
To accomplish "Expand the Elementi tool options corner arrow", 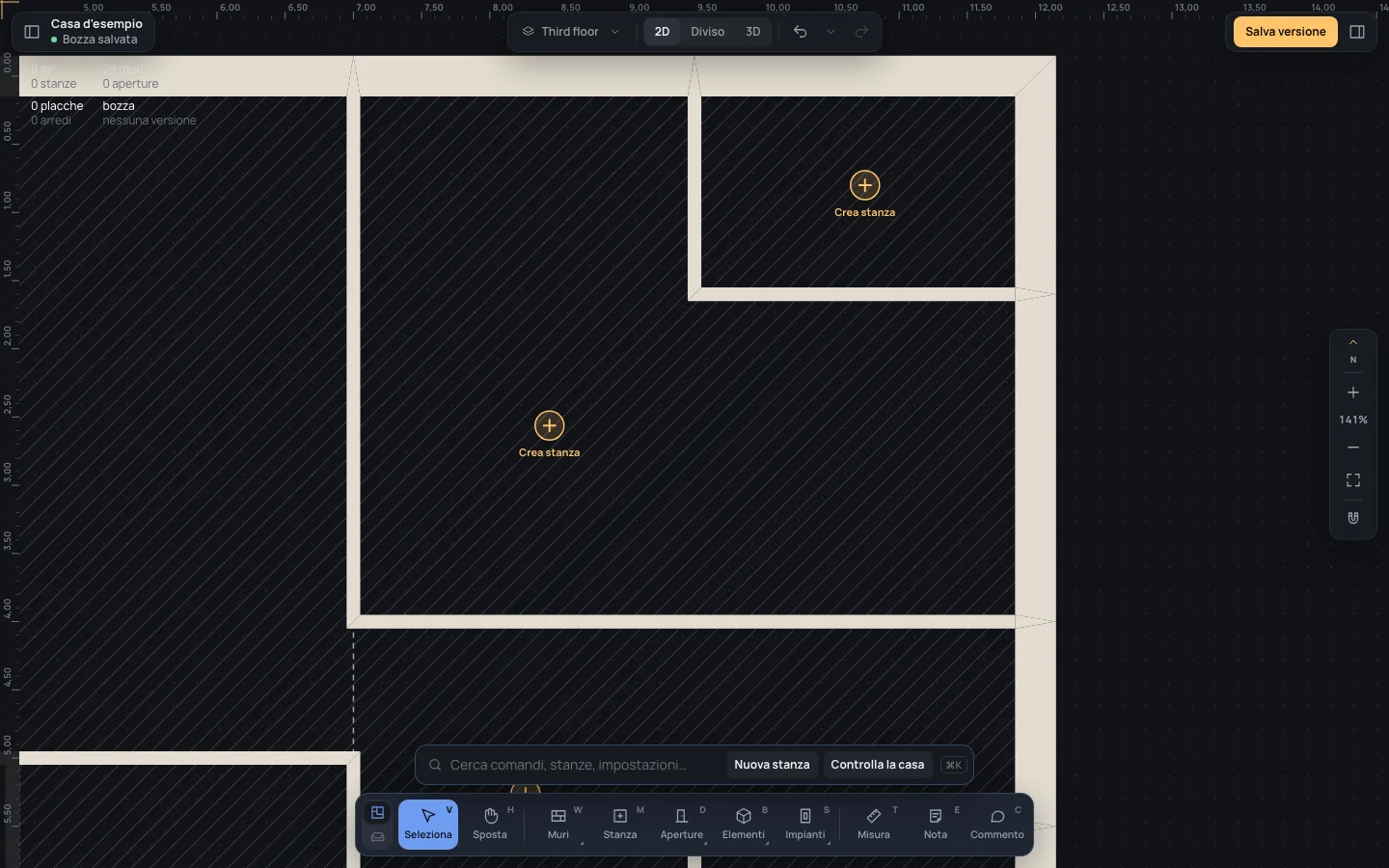I will click(x=767, y=844).
